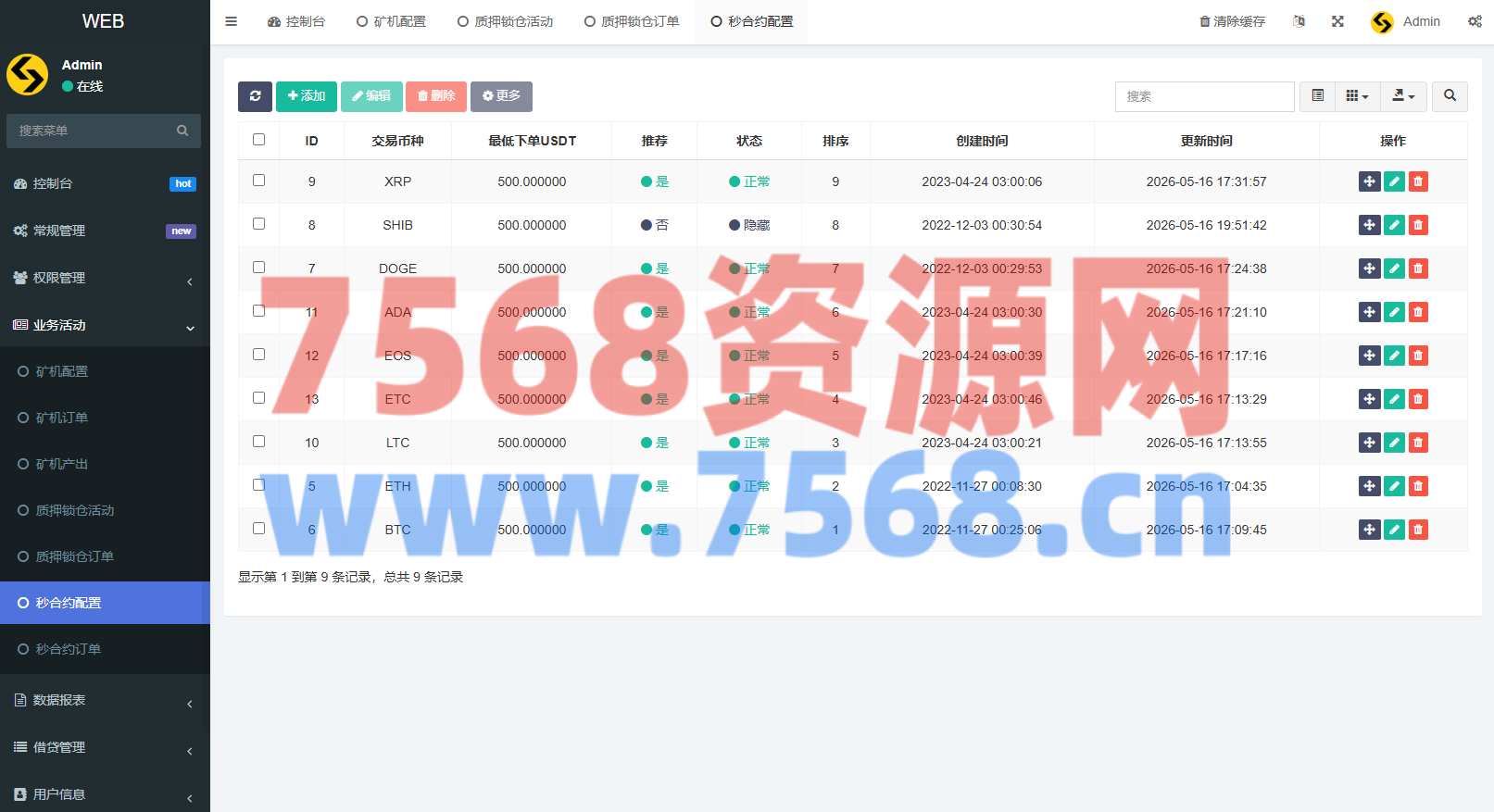This screenshot has height=812, width=1494.
Task: Check the EOS row checkbox
Action: click(259, 355)
